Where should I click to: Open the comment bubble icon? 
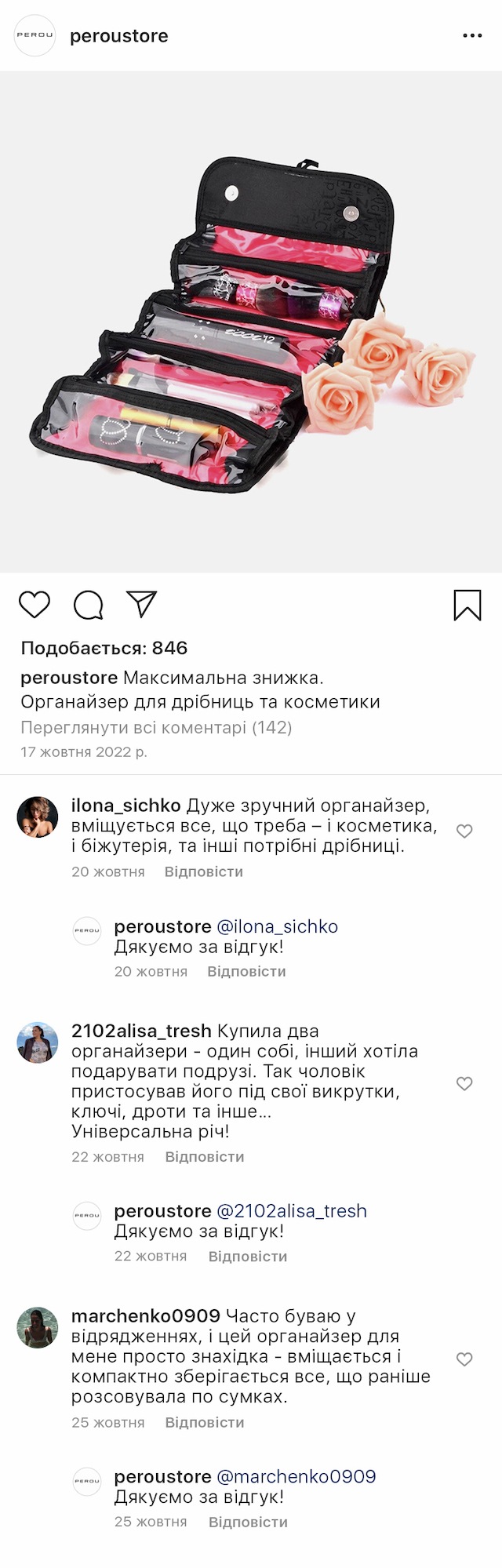pos(88,605)
